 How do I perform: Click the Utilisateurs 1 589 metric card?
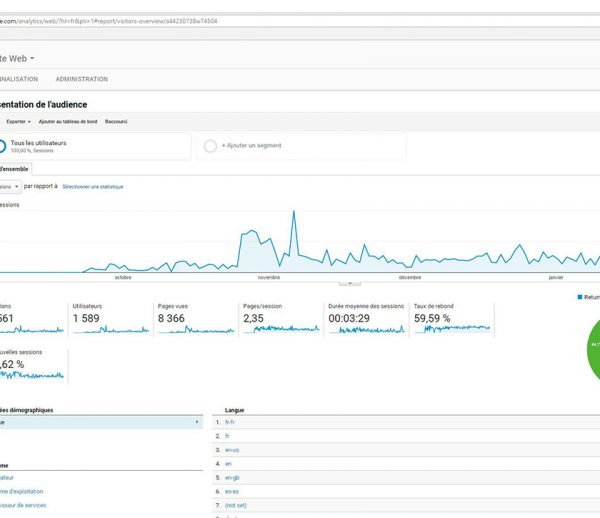(111, 320)
